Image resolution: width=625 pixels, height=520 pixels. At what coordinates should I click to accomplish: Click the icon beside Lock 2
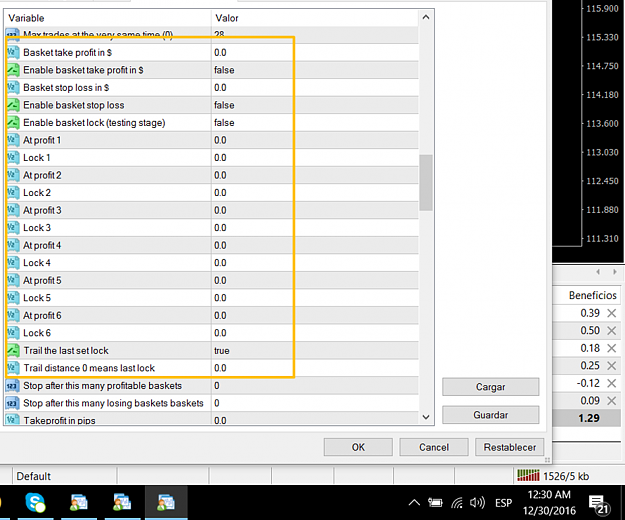(x=13, y=192)
